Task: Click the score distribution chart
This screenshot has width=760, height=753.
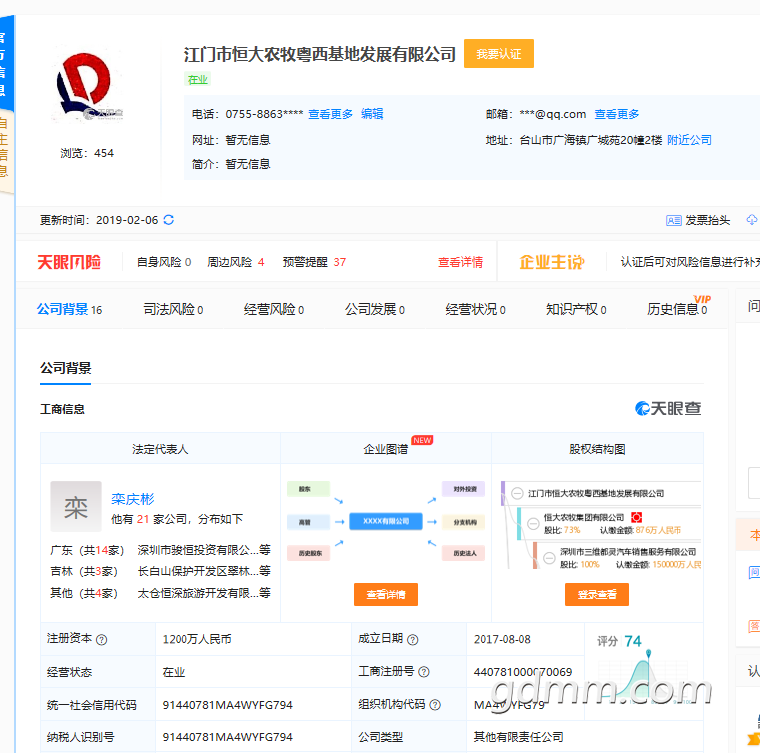Action: click(645, 678)
